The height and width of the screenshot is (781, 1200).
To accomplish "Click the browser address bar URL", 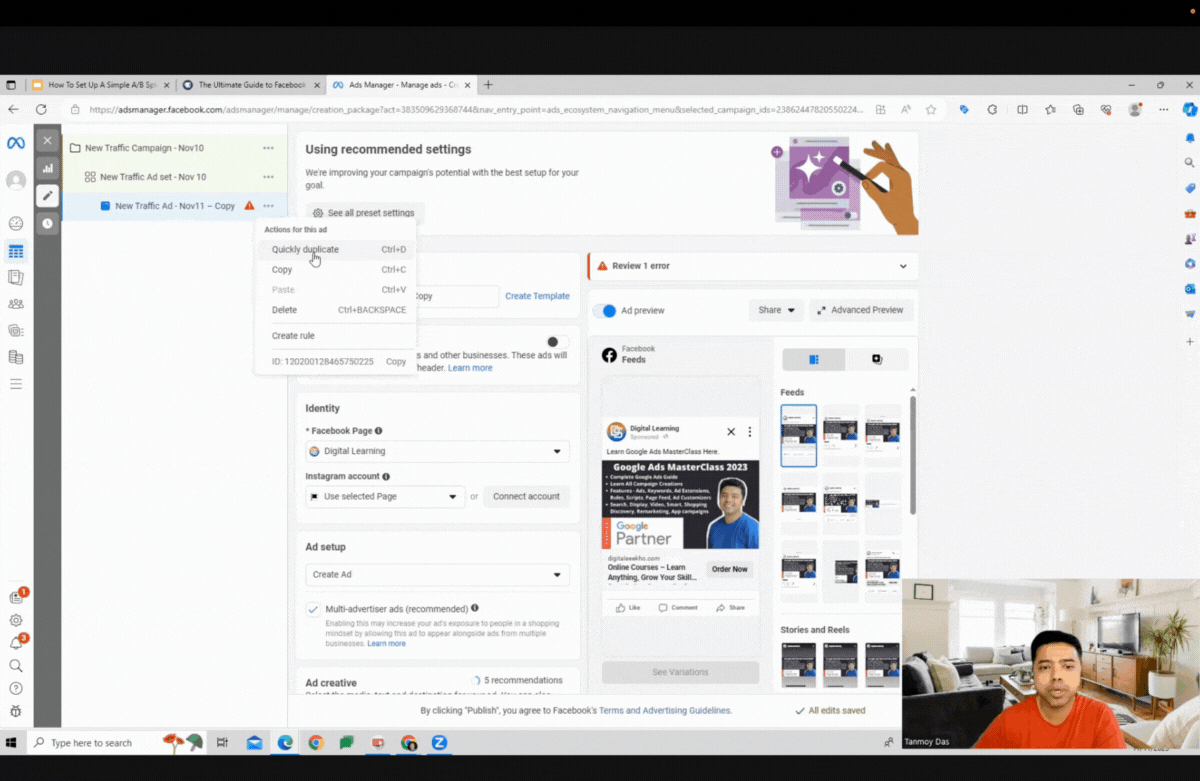I will click(x=475, y=110).
